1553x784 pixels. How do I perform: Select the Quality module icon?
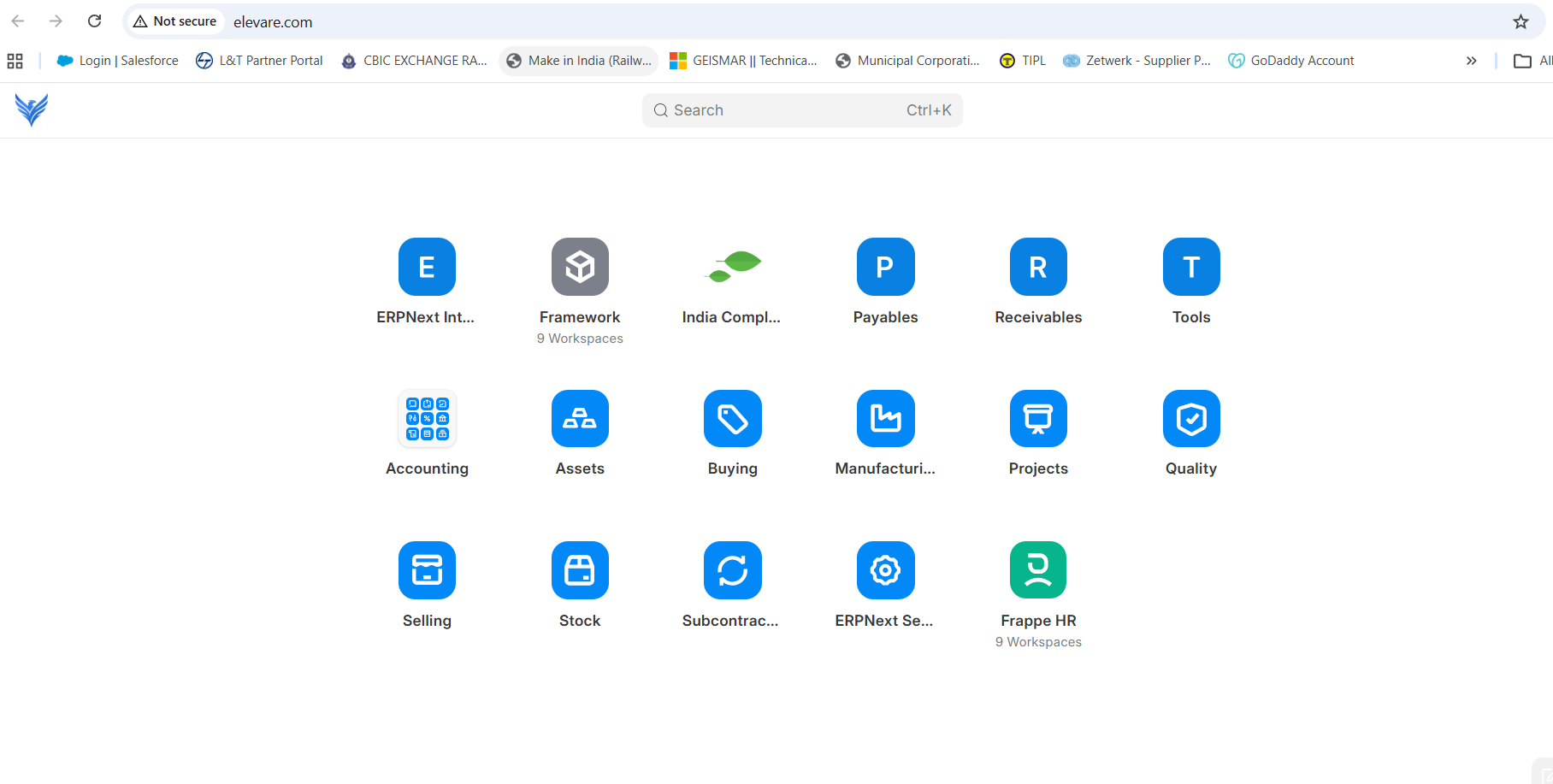1191,419
